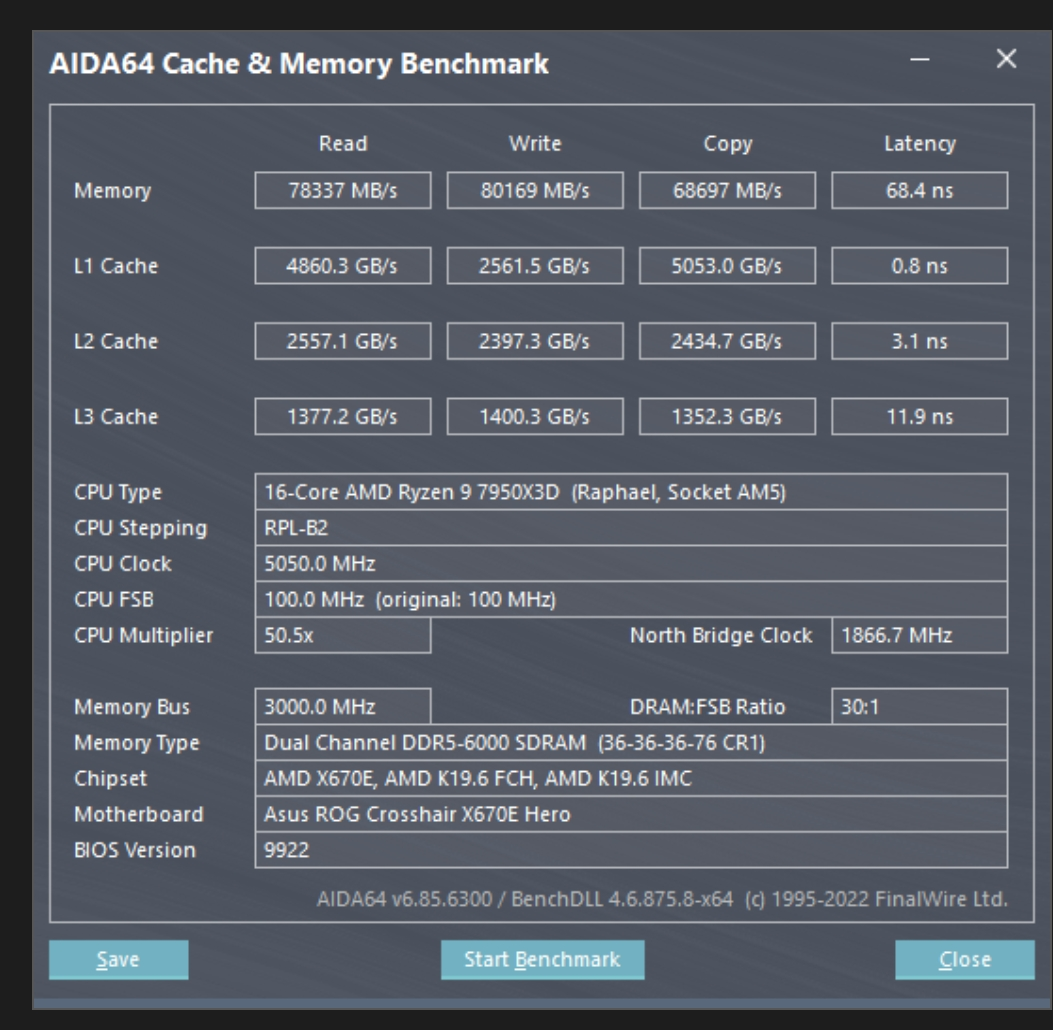Select Memory Latency value 68.4 ns
The image size is (1053, 1030).
(919, 190)
